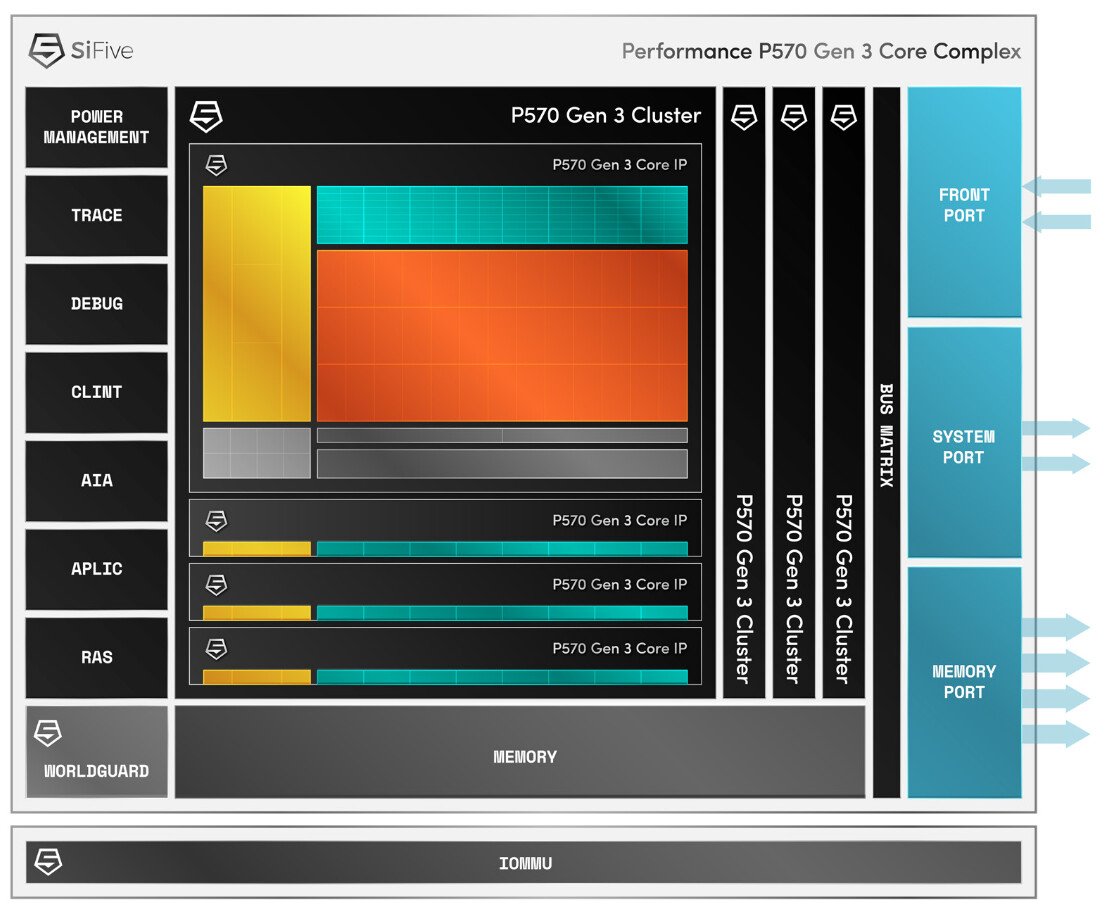
Task: Click the teal block in the expanded core
Action: [502, 215]
